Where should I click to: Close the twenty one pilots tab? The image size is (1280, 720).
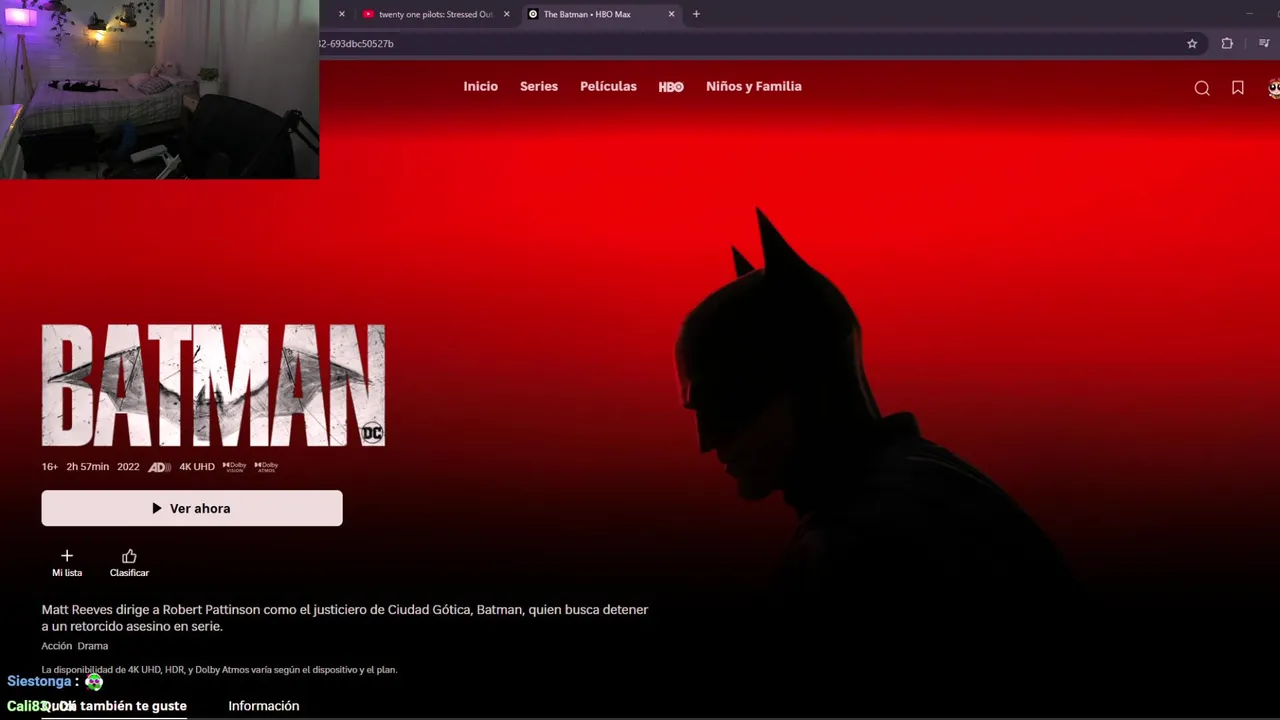(x=507, y=14)
